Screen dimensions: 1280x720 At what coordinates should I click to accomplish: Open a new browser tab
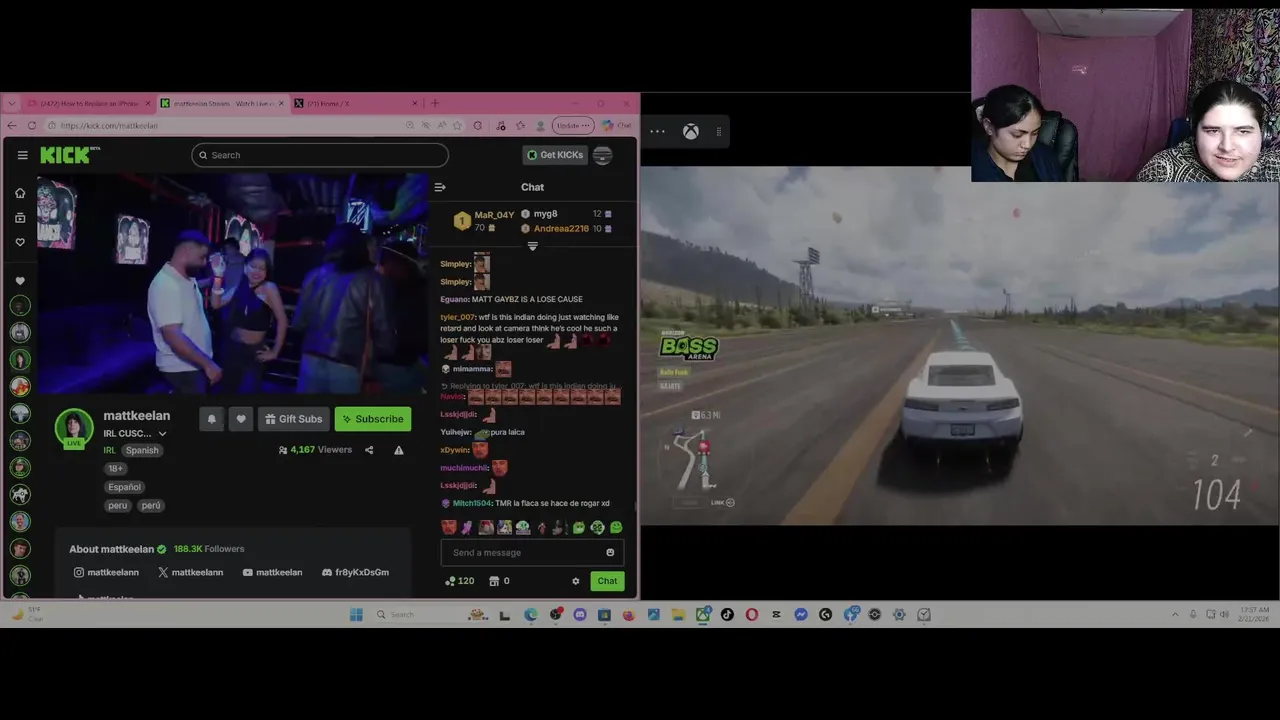434,103
